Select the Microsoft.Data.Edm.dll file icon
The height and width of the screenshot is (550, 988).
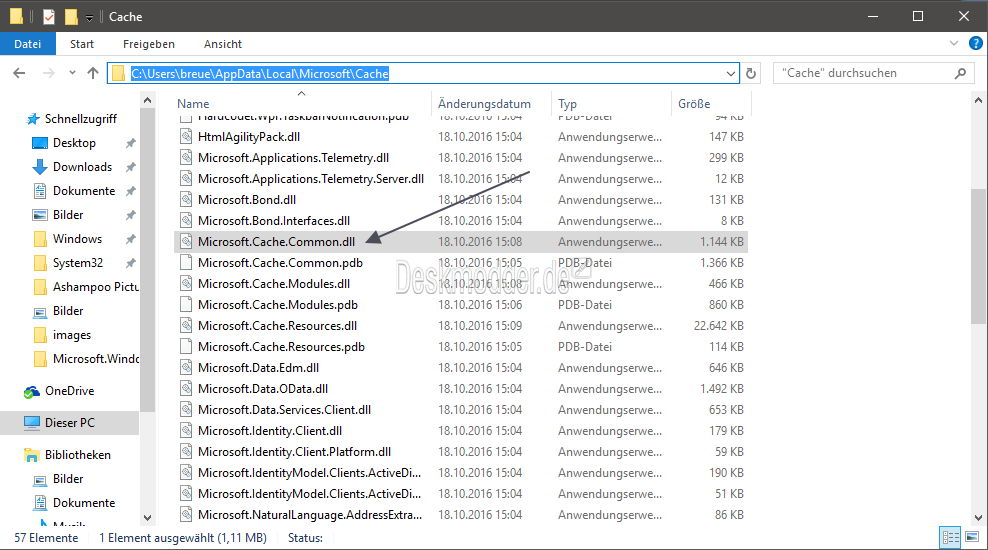point(186,368)
